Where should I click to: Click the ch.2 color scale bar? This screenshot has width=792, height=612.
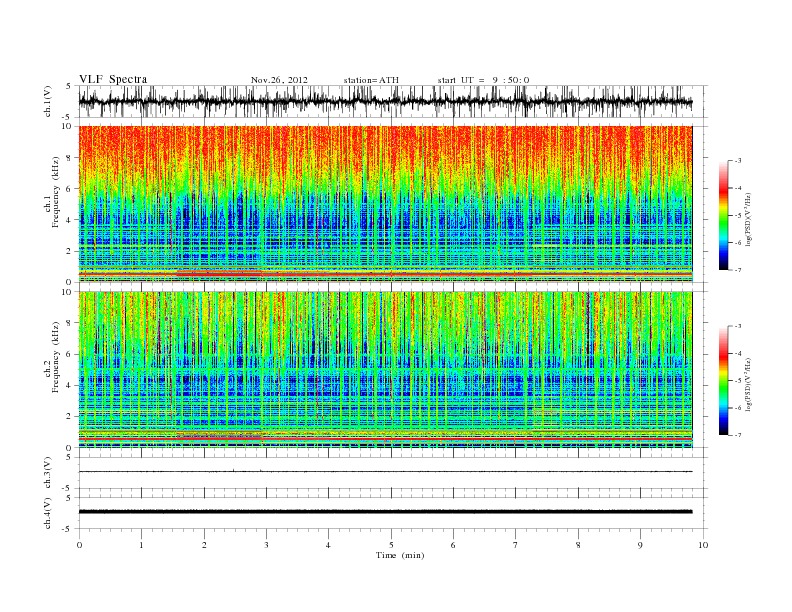point(723,381)
